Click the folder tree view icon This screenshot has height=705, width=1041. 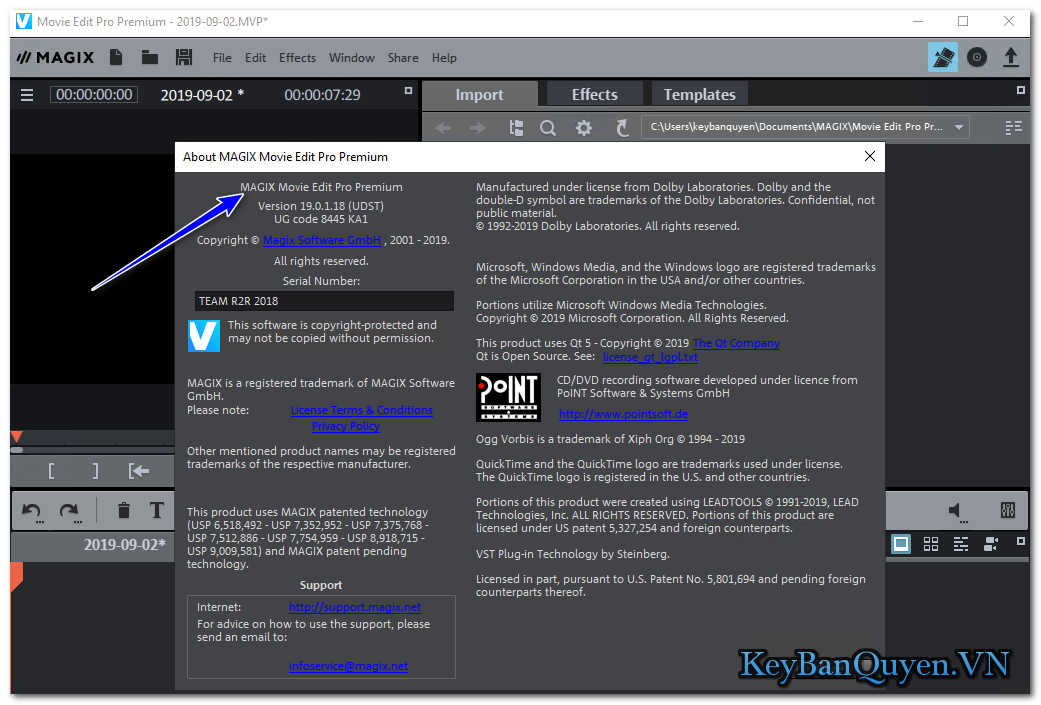516,127
